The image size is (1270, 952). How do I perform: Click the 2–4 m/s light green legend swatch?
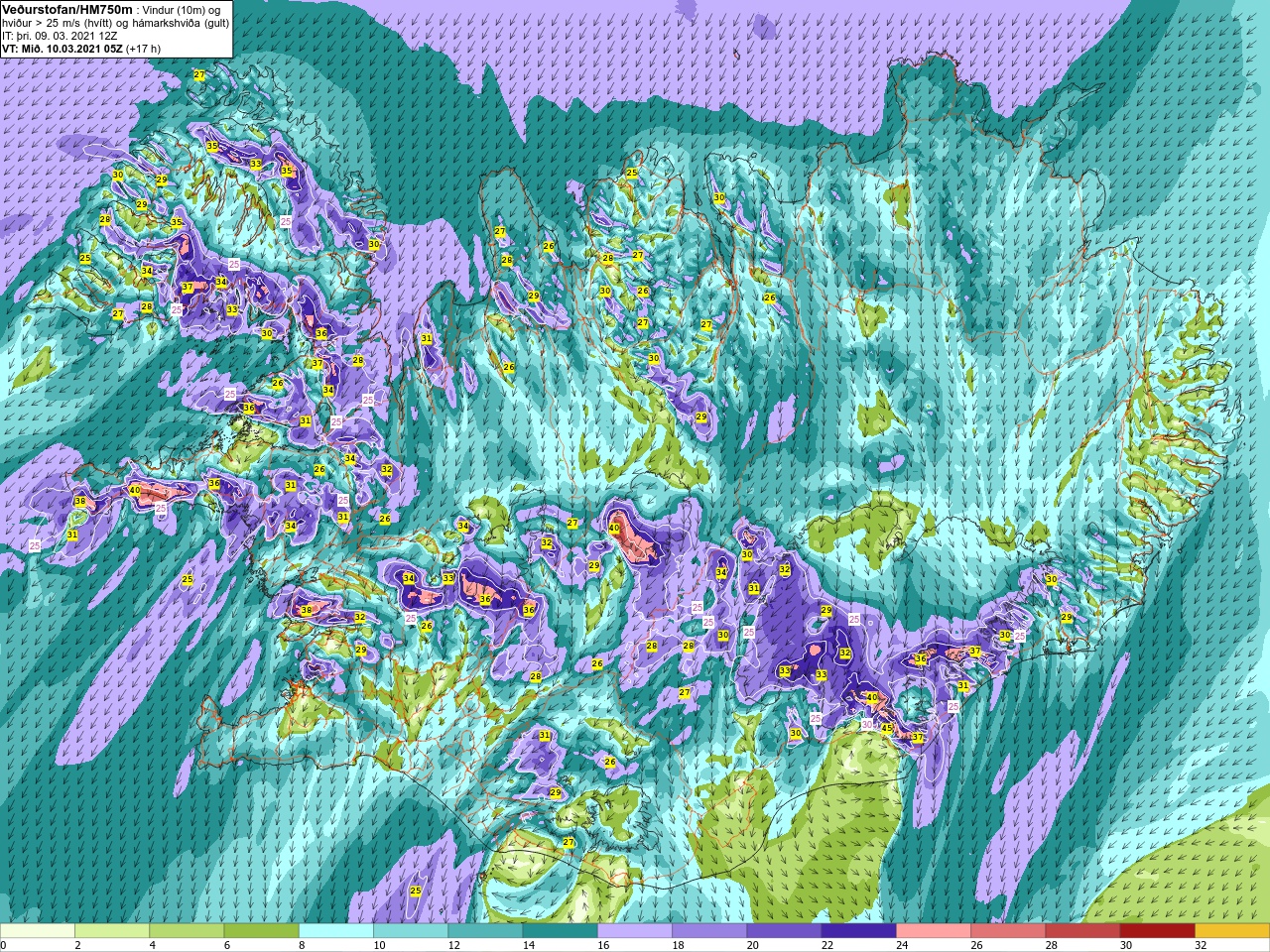[112, 930]
